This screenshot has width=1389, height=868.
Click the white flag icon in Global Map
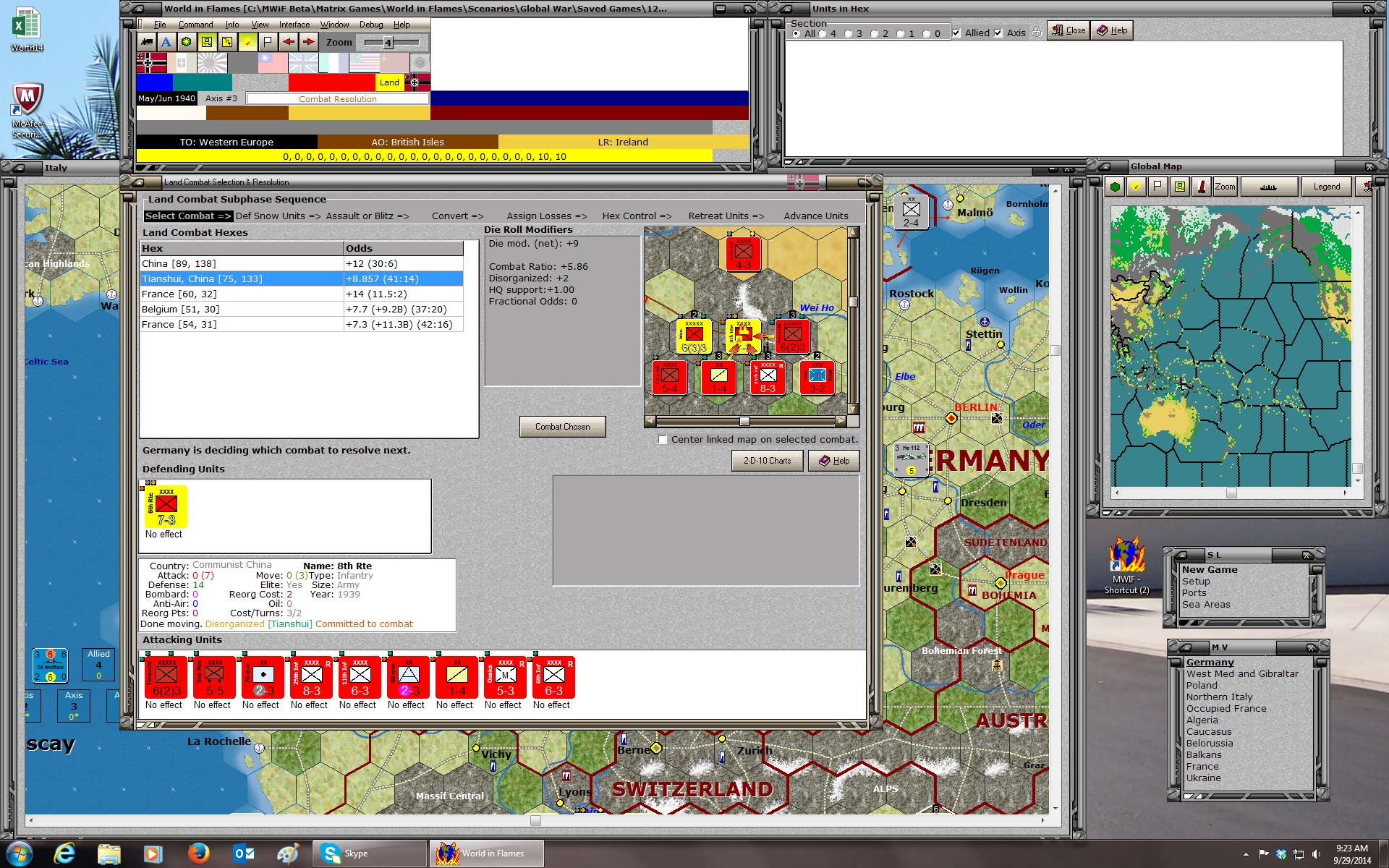[1158, 187]
